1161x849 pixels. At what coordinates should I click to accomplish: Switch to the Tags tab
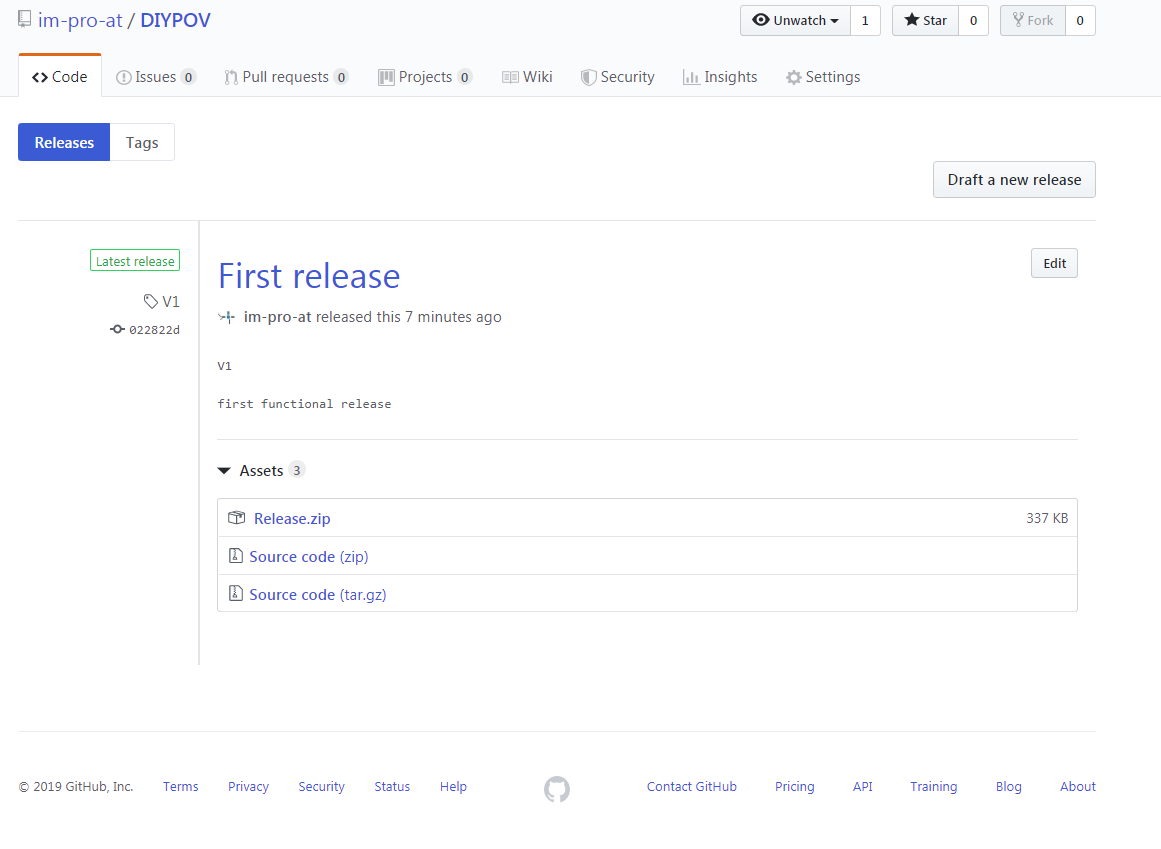141,141
